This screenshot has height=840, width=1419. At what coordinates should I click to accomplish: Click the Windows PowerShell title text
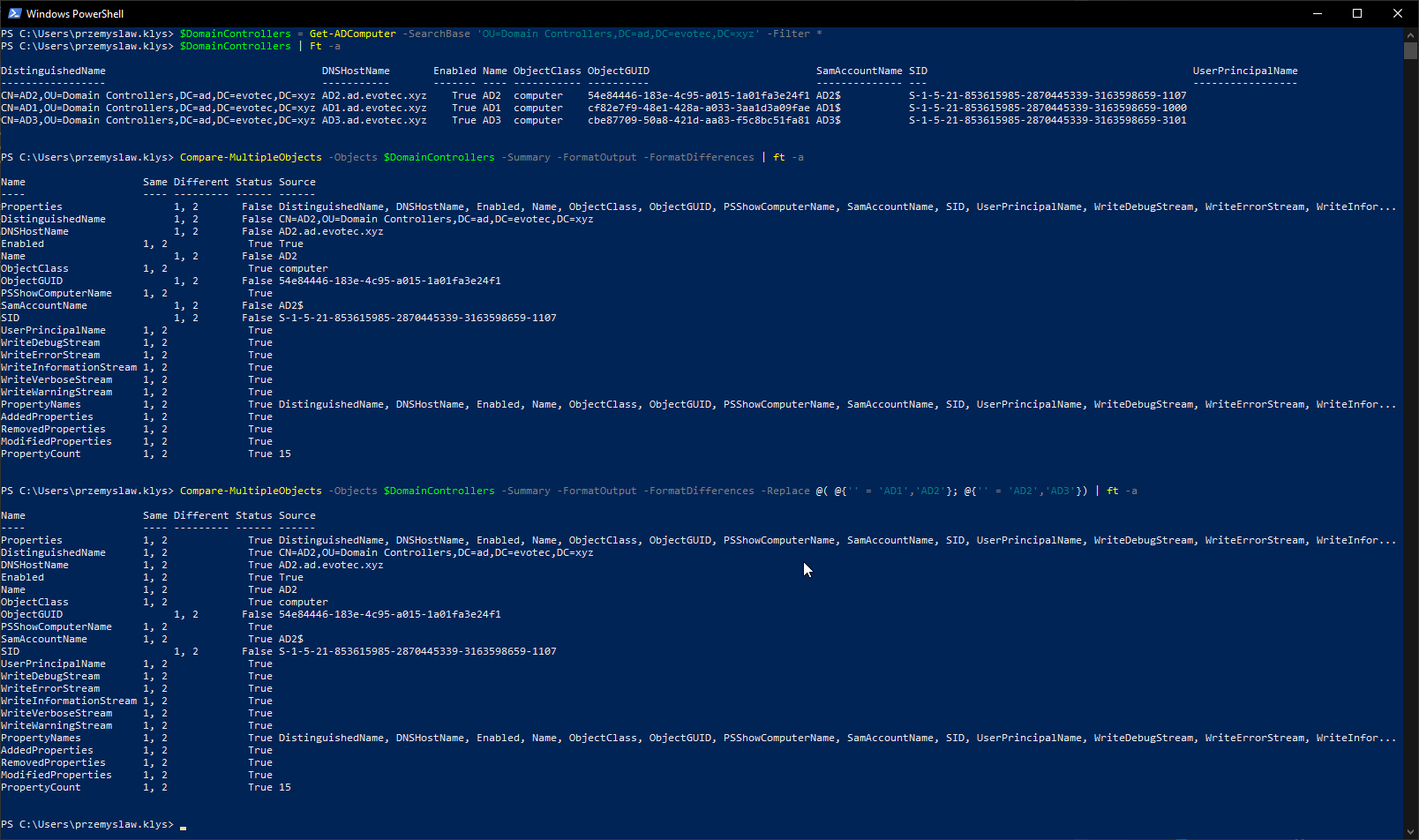(77, 13)
